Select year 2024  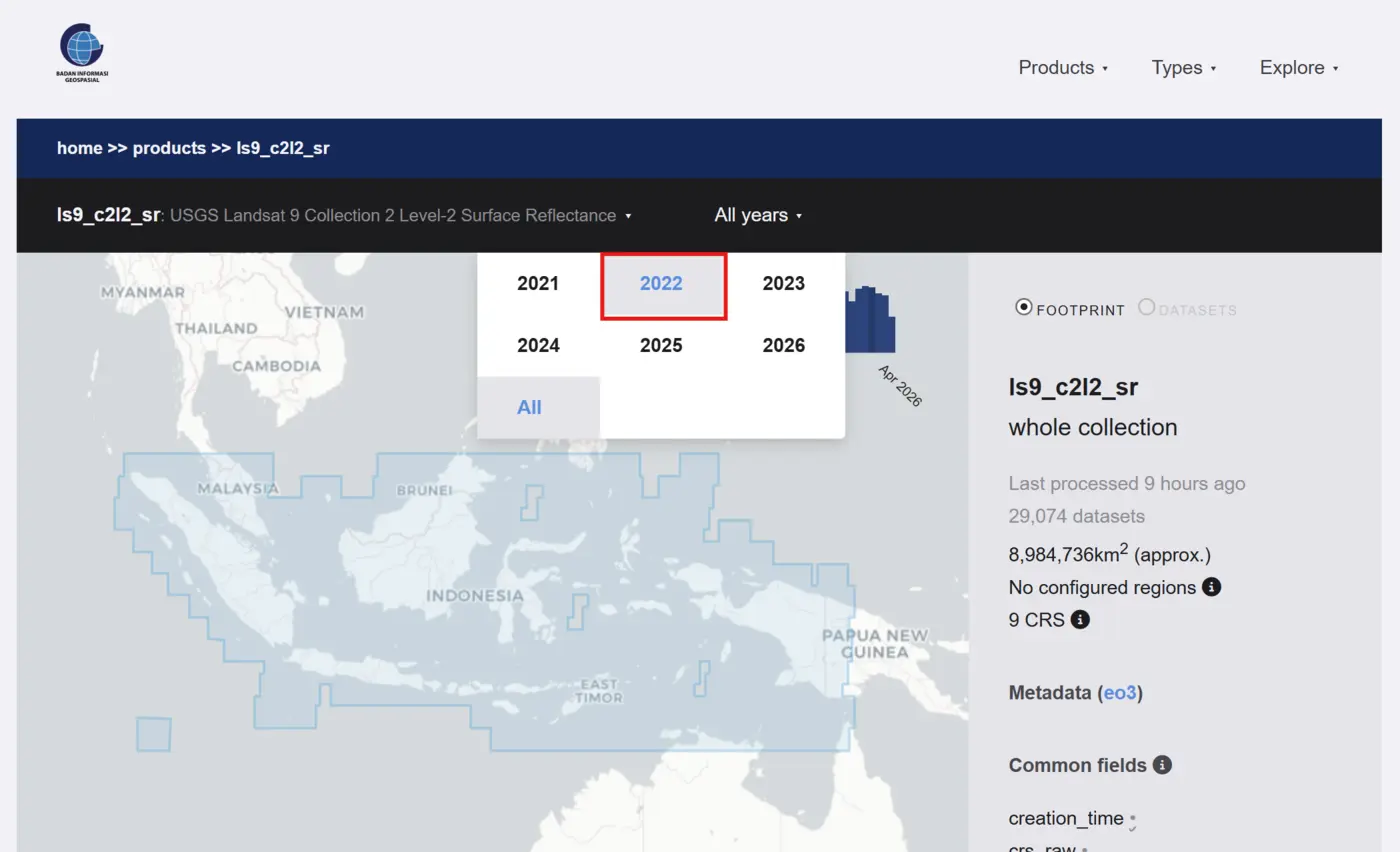point(538,346)
